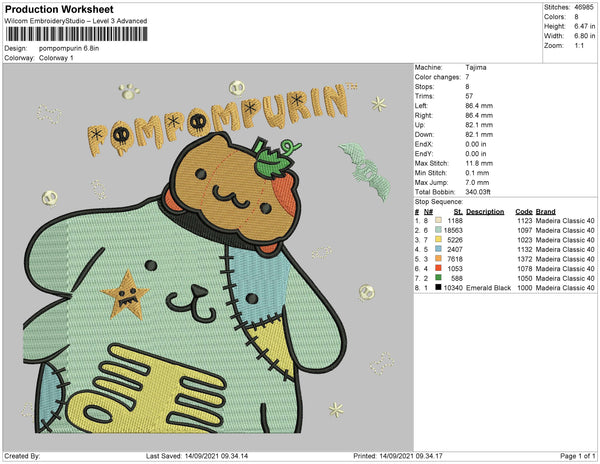Viewport: 600px width, 464px height.
Task: Click the 'Production Worksheet' title
Action: 59,10
